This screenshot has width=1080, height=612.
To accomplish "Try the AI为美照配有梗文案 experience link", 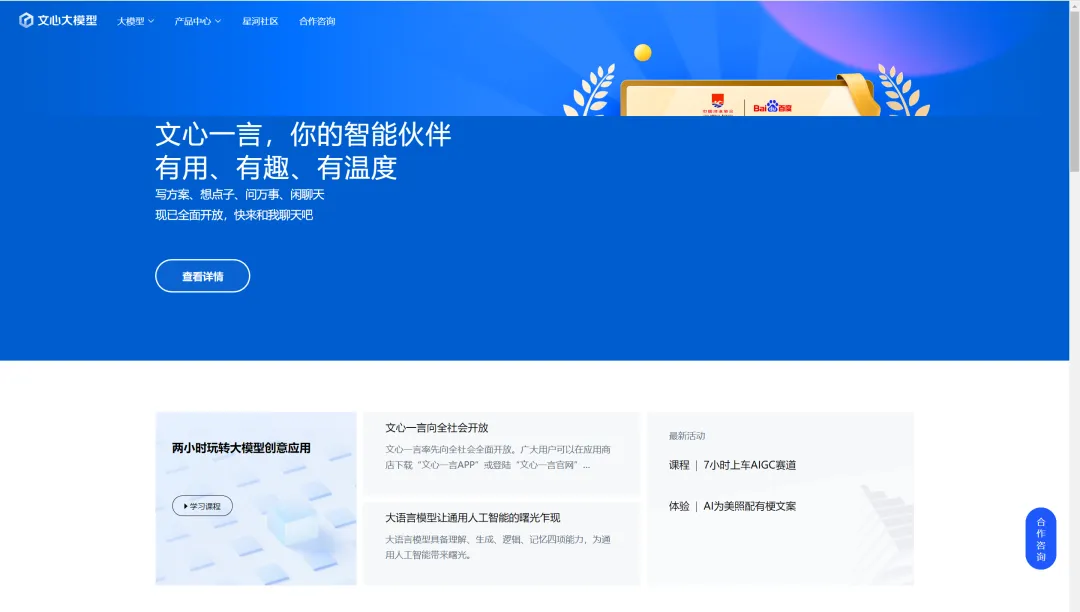I will (749, 506).
